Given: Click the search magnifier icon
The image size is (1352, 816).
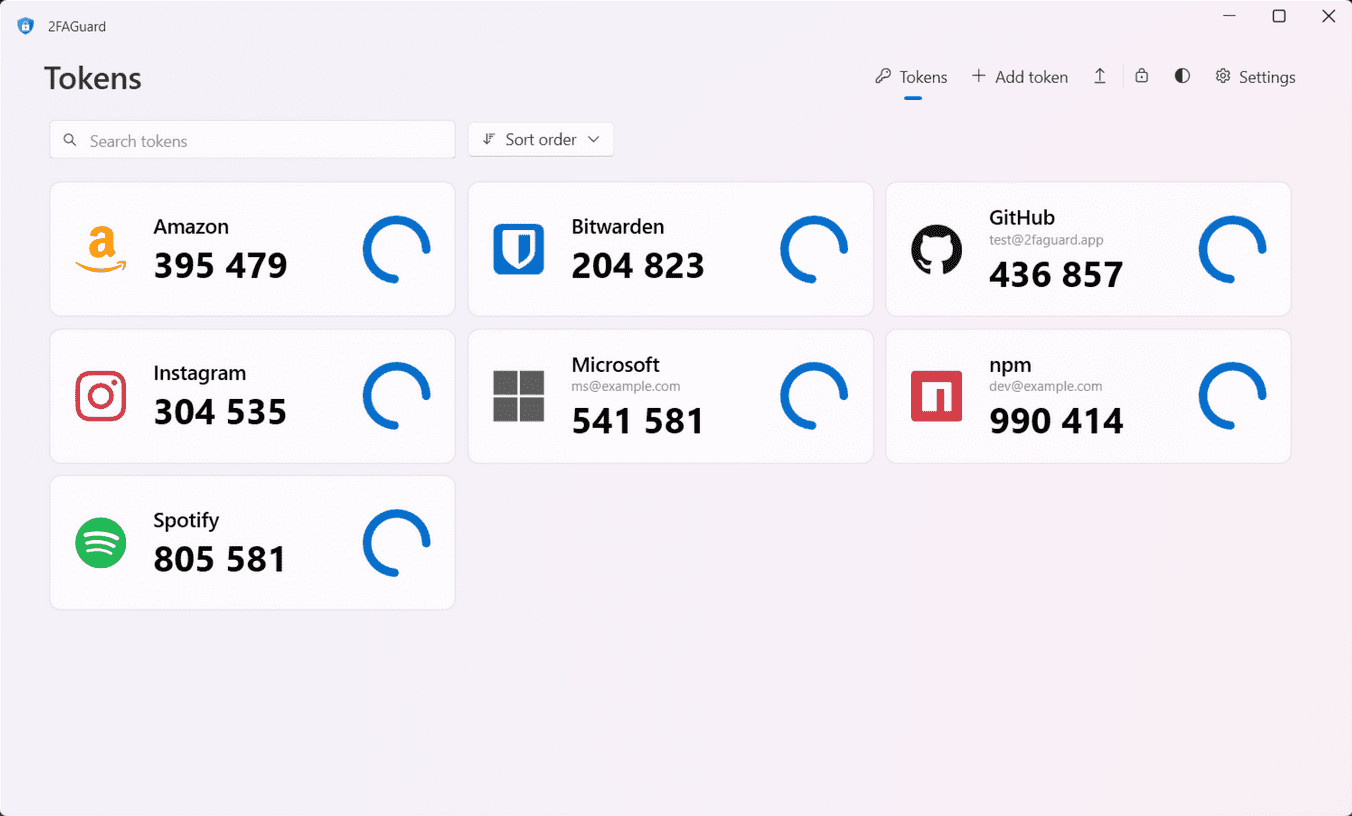Looking at the screenshot, I should point(70,140).
